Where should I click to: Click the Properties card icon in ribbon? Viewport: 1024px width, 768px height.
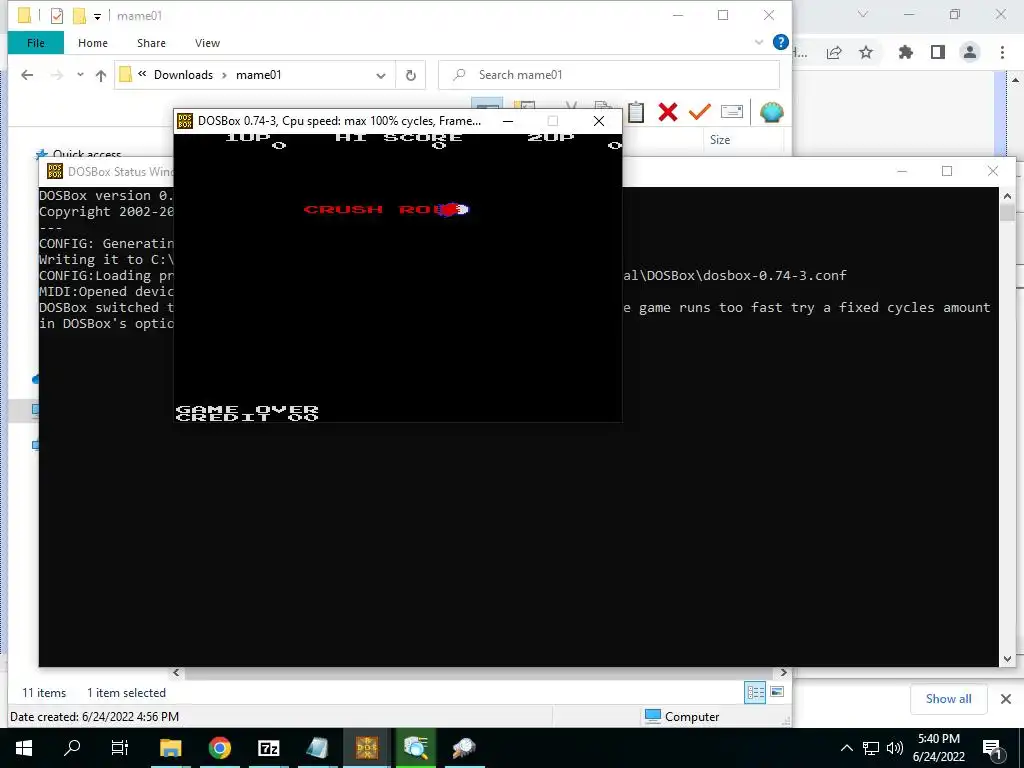click(x=731, y=112)
